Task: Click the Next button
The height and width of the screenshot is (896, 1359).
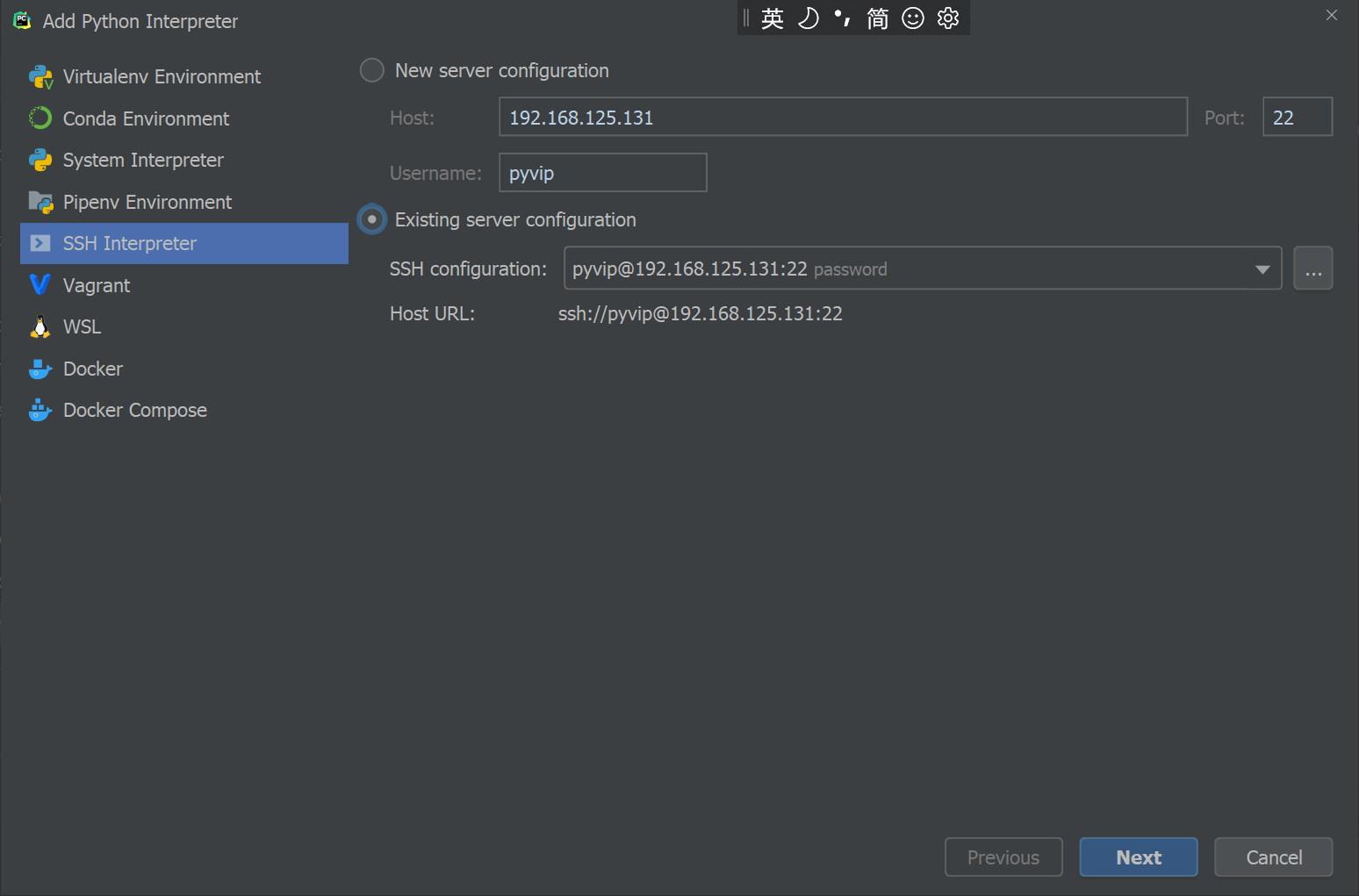Action: pos(1139,857)
